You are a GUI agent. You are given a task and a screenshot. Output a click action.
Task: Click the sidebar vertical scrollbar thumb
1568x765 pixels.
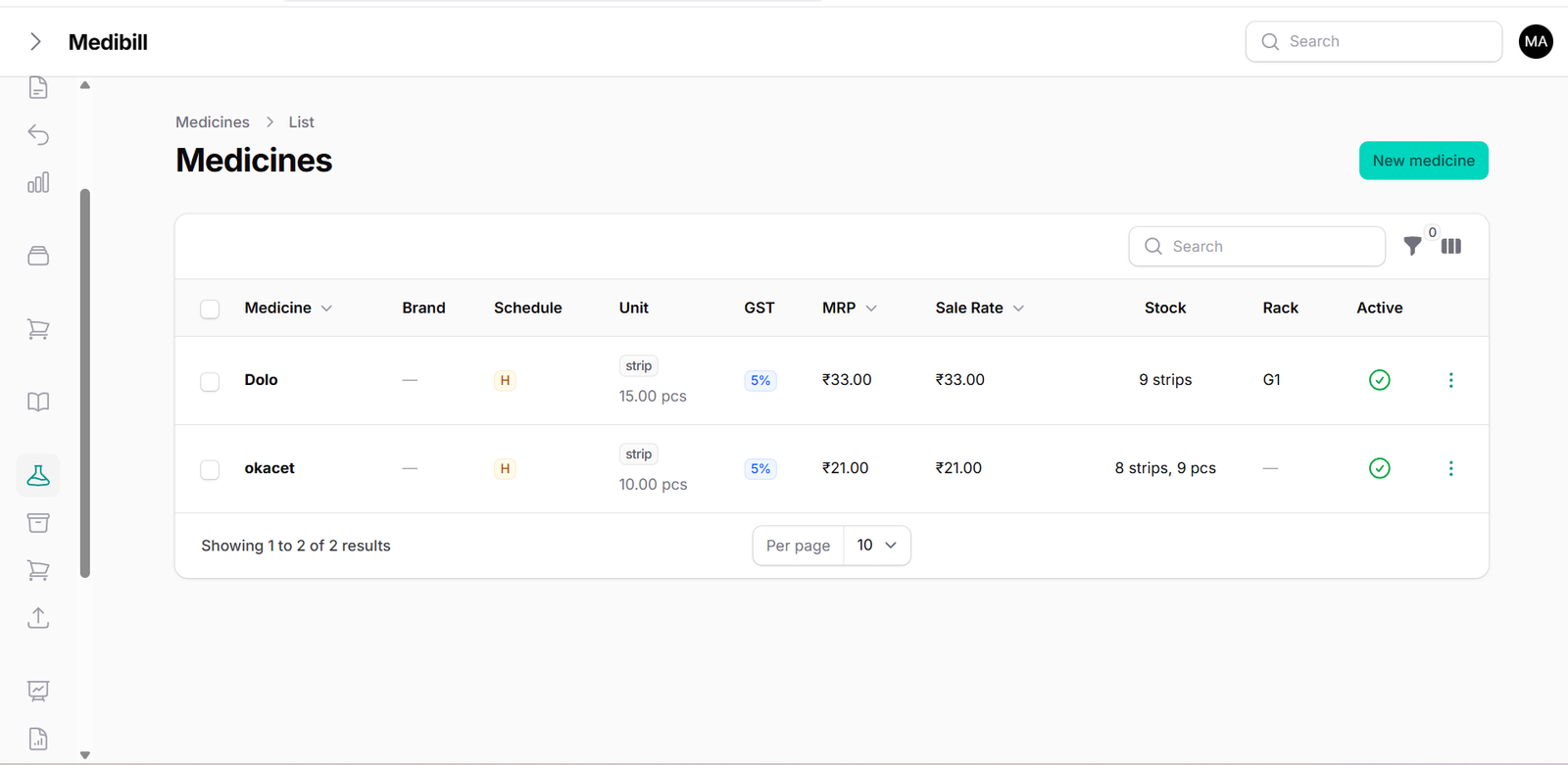coord(85,382)
